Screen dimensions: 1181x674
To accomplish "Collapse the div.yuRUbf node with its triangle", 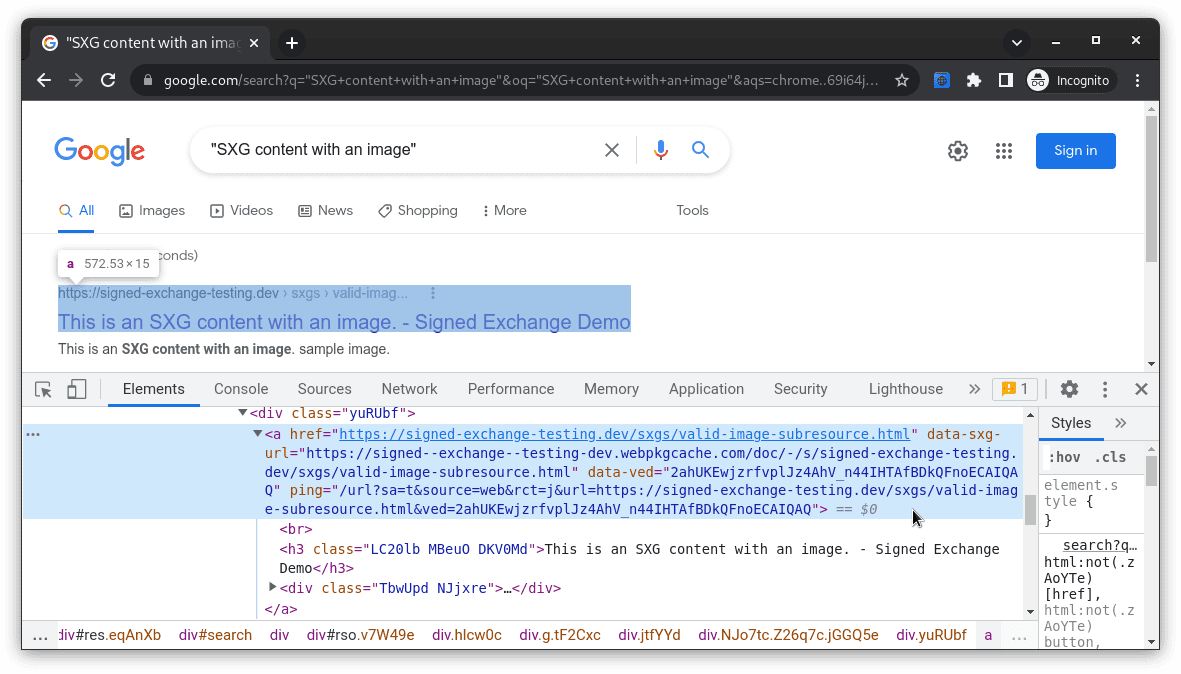I will [x=242, y=412].
